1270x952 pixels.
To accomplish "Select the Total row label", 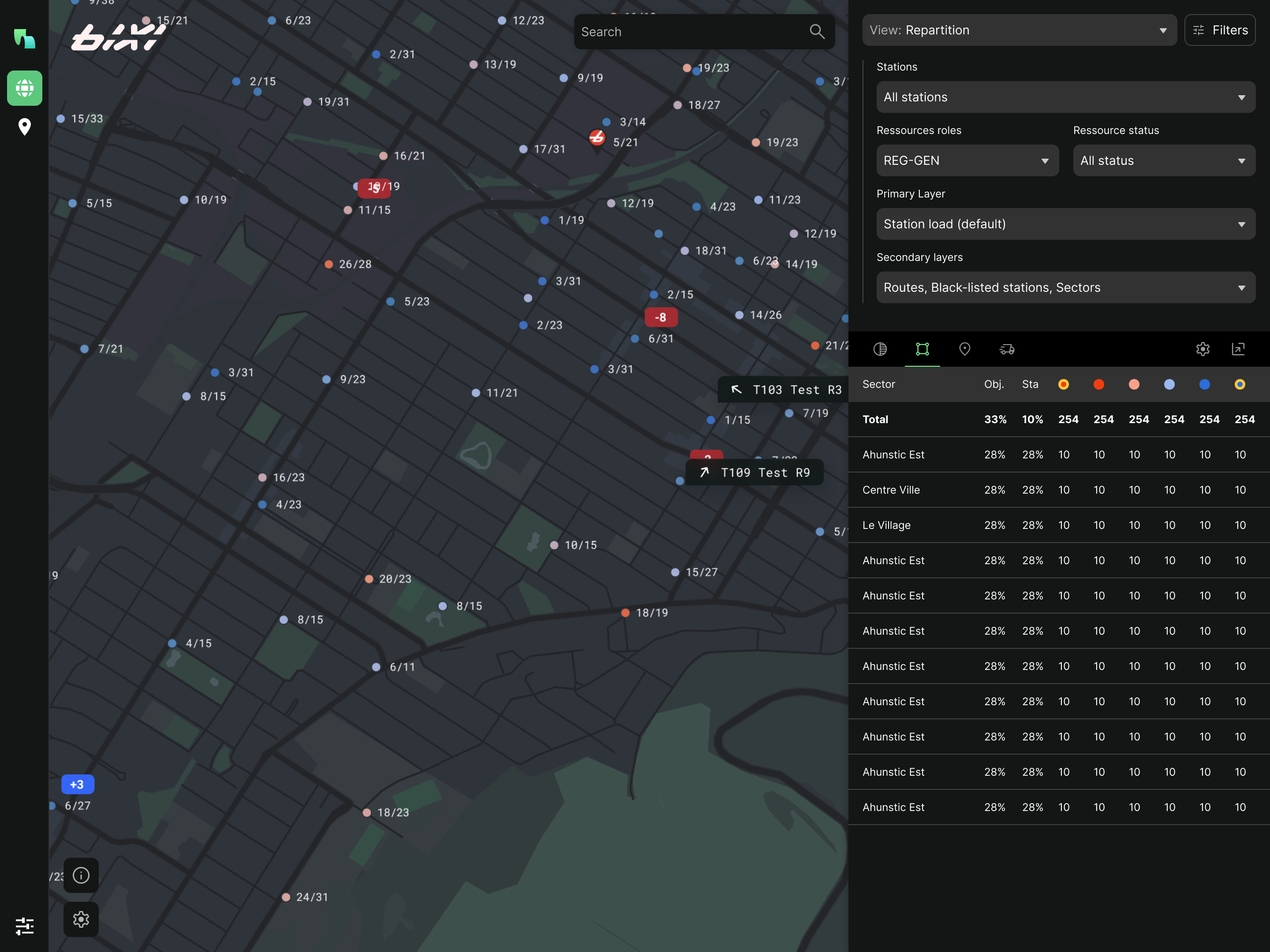I will coord(875,420).
